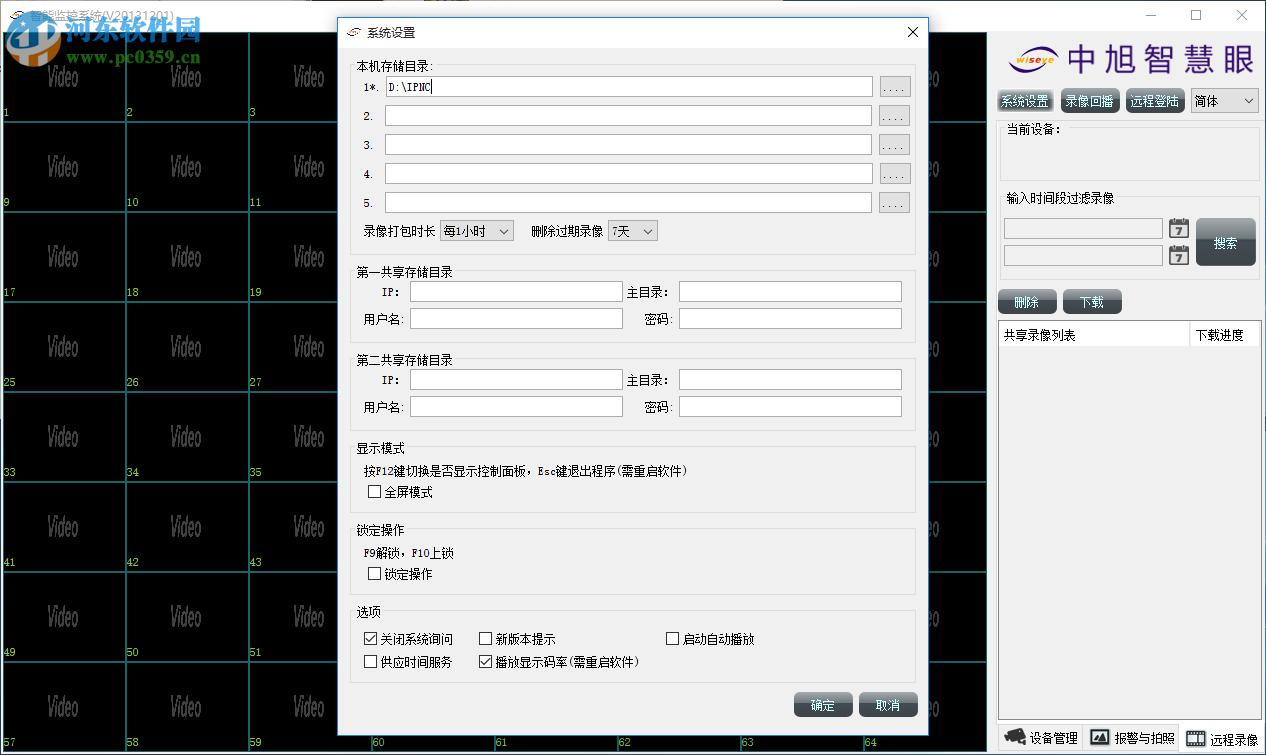
Task: Click the storage path field containing D:\IPHC
Action: [627, 86]
